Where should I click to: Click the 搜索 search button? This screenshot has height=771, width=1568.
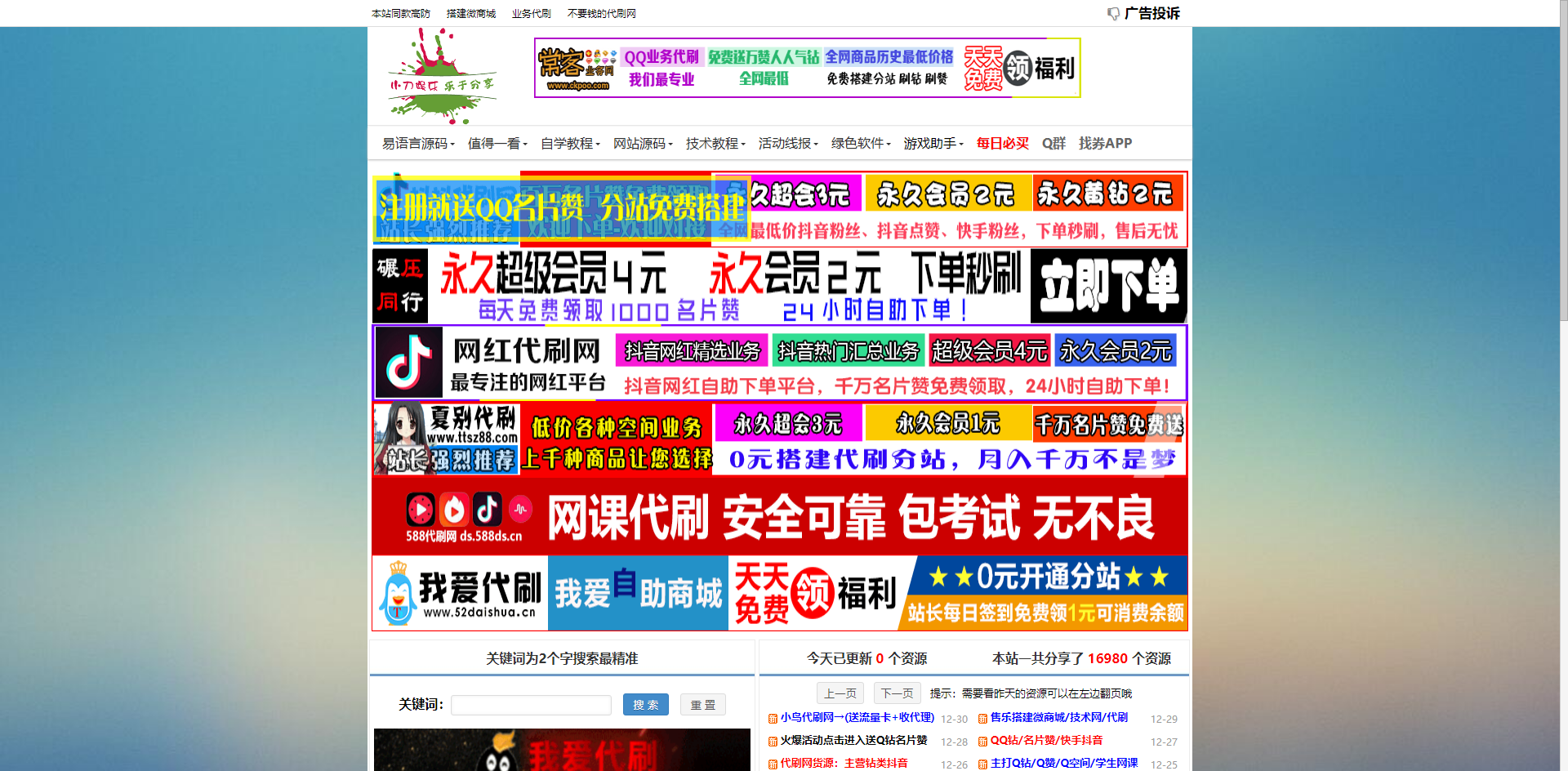(646, 705)
